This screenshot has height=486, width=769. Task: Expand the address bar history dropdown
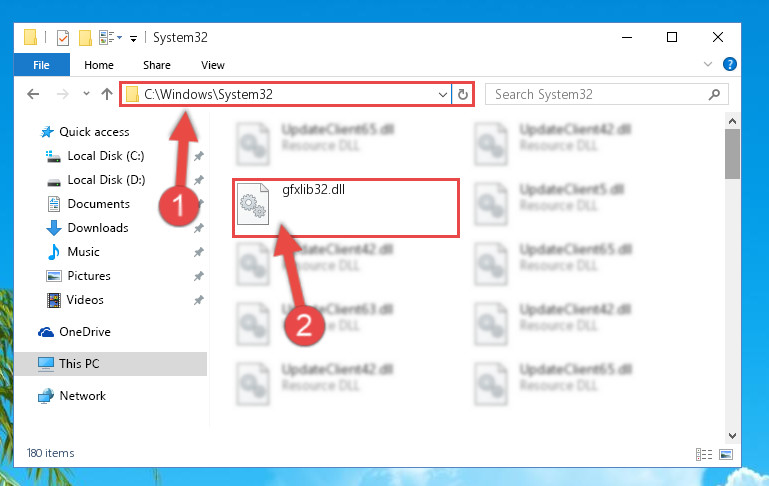point(442,94)
